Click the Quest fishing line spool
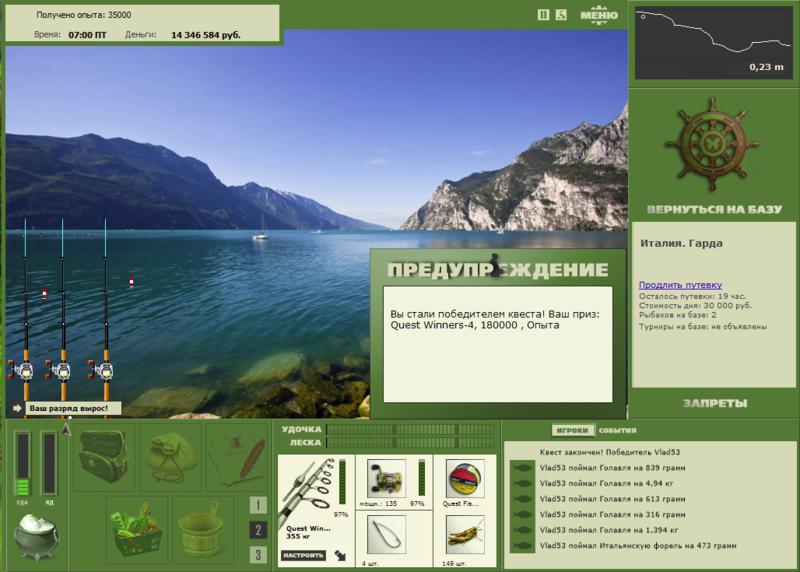This screenshot has width=800, height=572. pyautogui.click(x=464, y=478)
